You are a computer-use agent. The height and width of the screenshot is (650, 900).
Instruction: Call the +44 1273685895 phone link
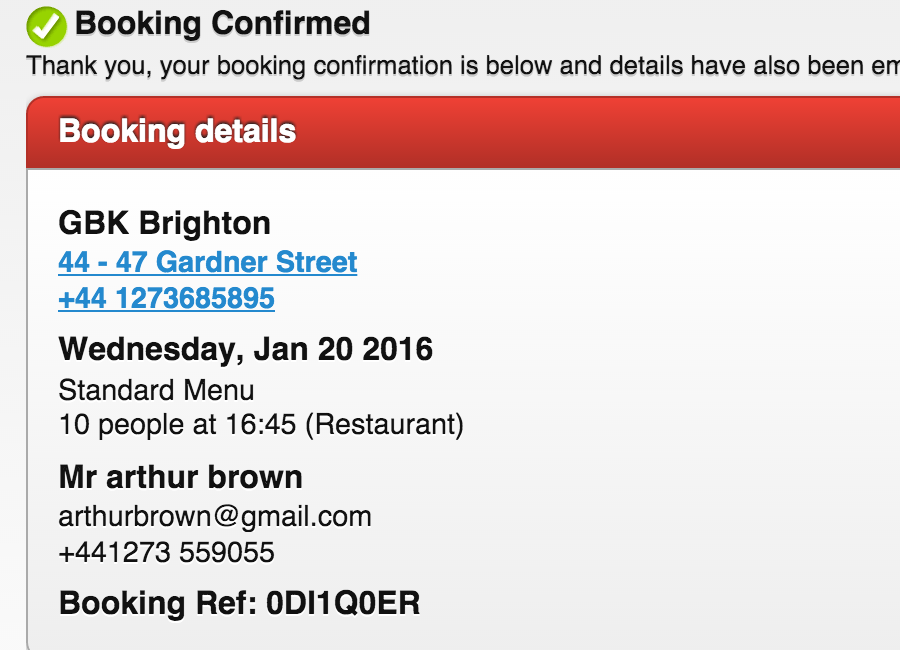tap(166, 298)
